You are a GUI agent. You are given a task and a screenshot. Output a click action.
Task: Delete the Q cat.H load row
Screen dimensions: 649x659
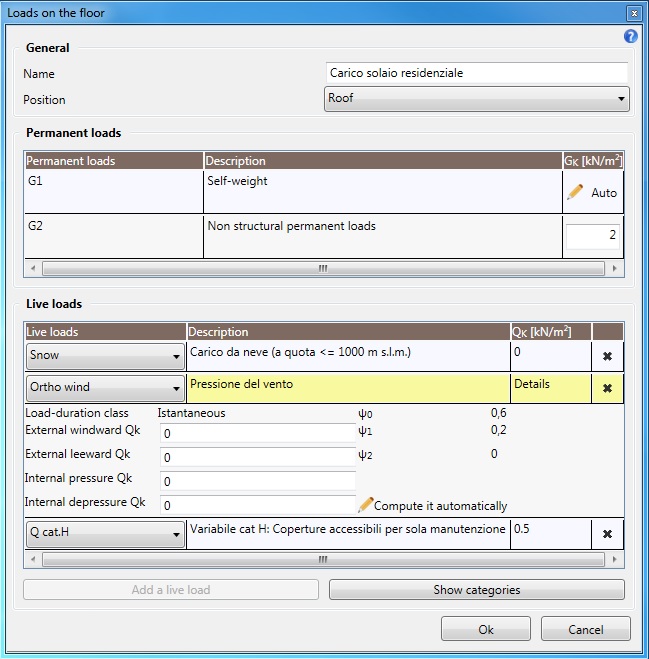[607, 534]
